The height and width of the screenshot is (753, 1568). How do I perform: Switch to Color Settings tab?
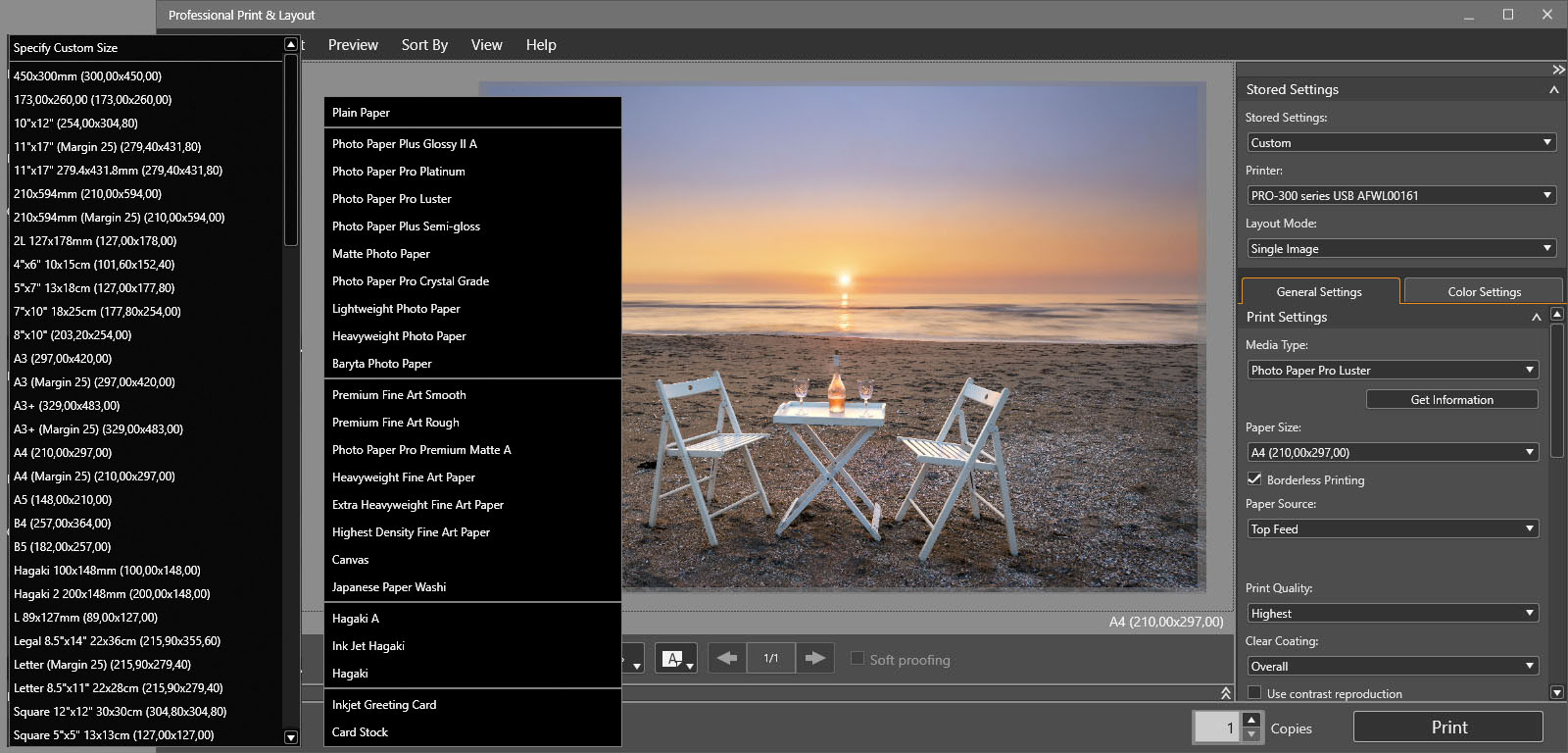[1484, 291]
